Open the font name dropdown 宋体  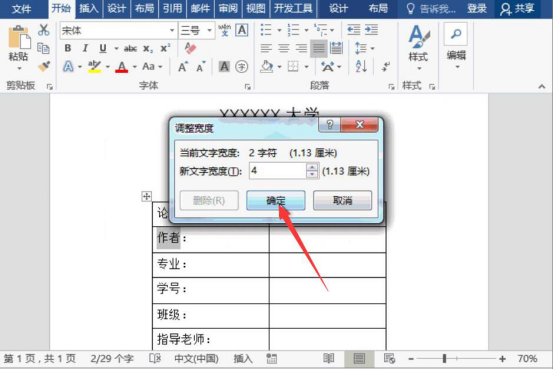pos(172,30)
